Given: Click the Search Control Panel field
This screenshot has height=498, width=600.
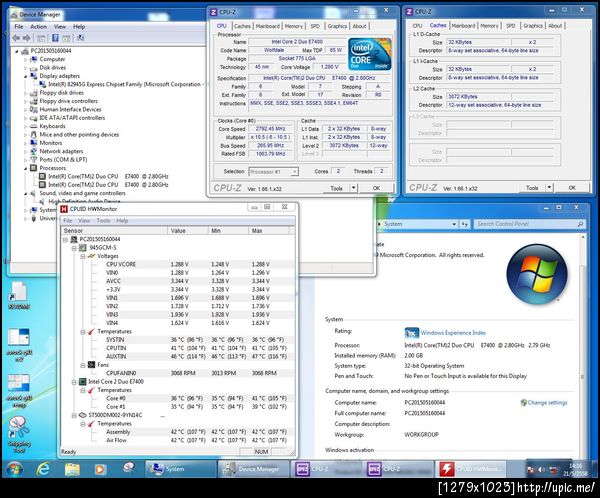Looking at the screenshot, I should [x=530, y=224].
